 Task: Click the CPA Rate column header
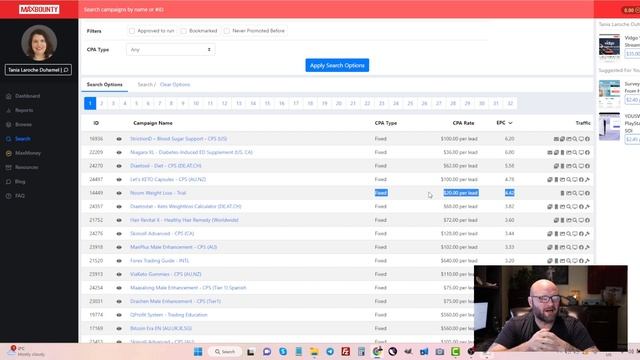[x=463, y=123]
